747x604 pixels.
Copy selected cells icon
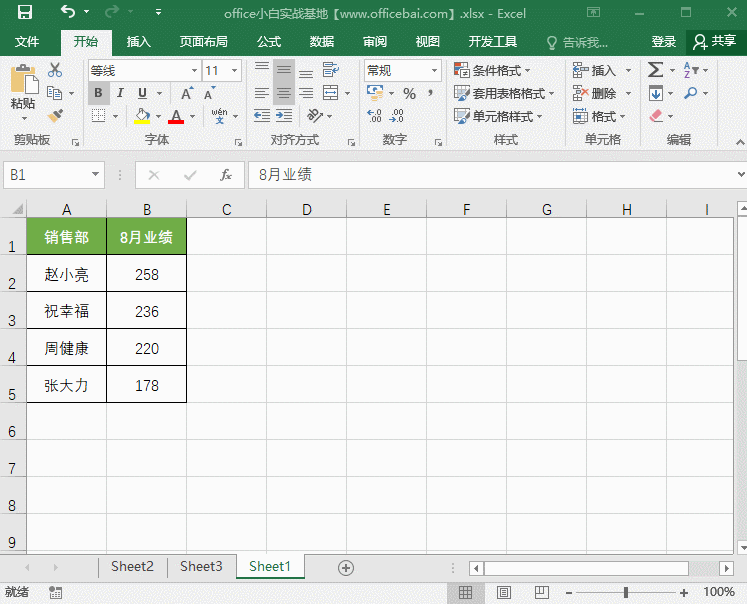click(54, 93)
